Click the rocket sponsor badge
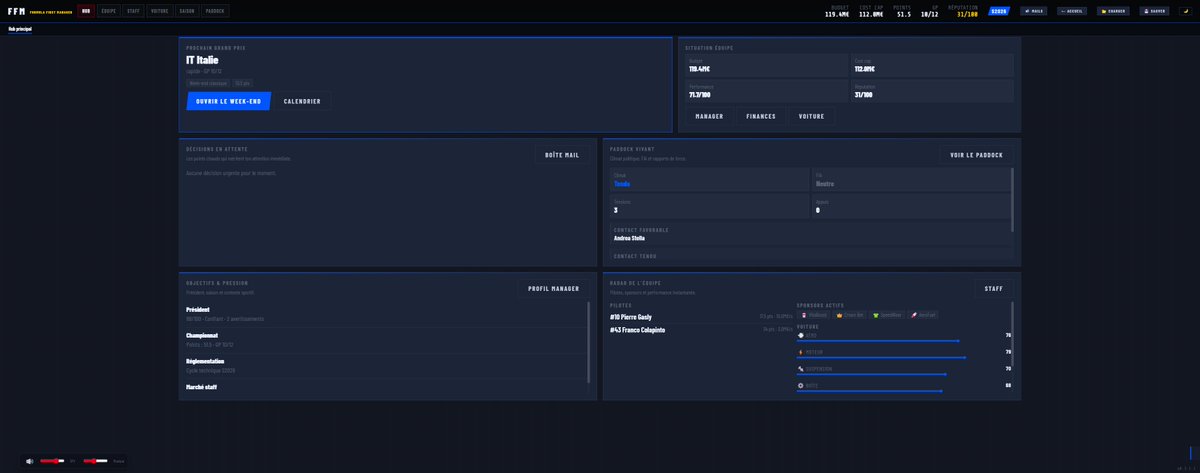The width and height of the screenshot is (1200, 473). tap(925, 314)
